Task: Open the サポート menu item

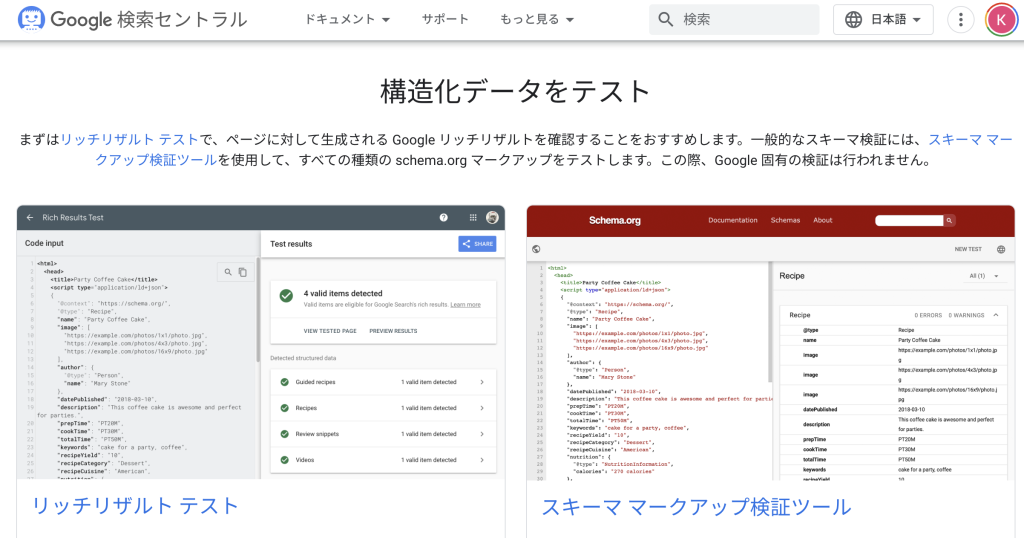Action: tap(445, 20)
